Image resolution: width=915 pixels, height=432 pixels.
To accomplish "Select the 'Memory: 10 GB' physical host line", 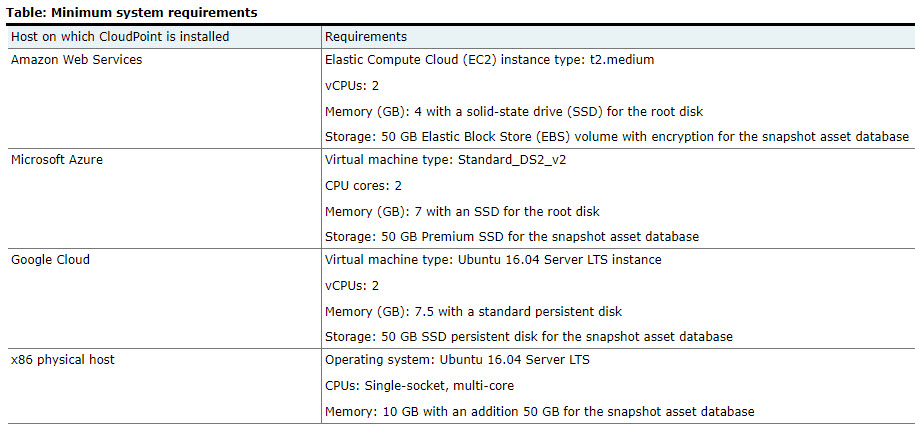I will [540, 412].
